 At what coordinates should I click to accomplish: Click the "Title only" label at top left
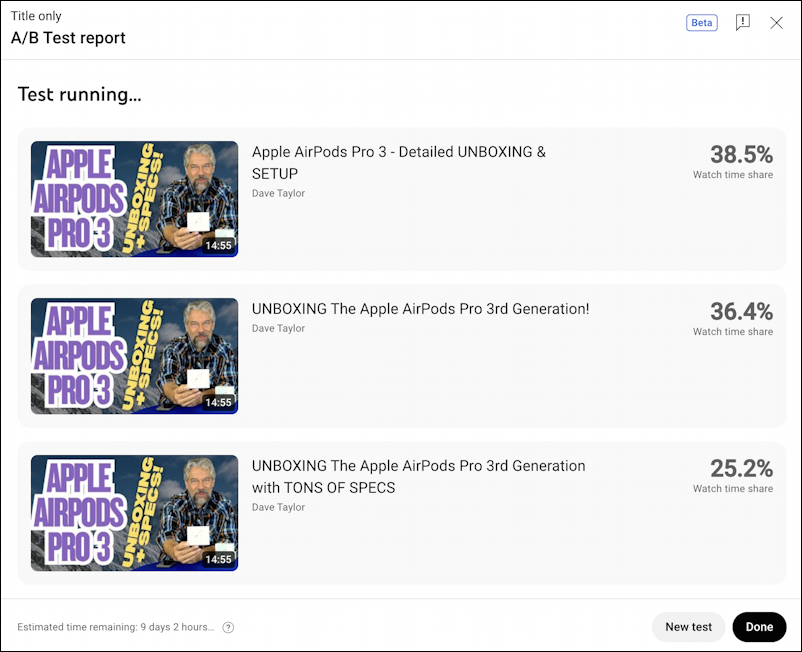coord(36,15)
